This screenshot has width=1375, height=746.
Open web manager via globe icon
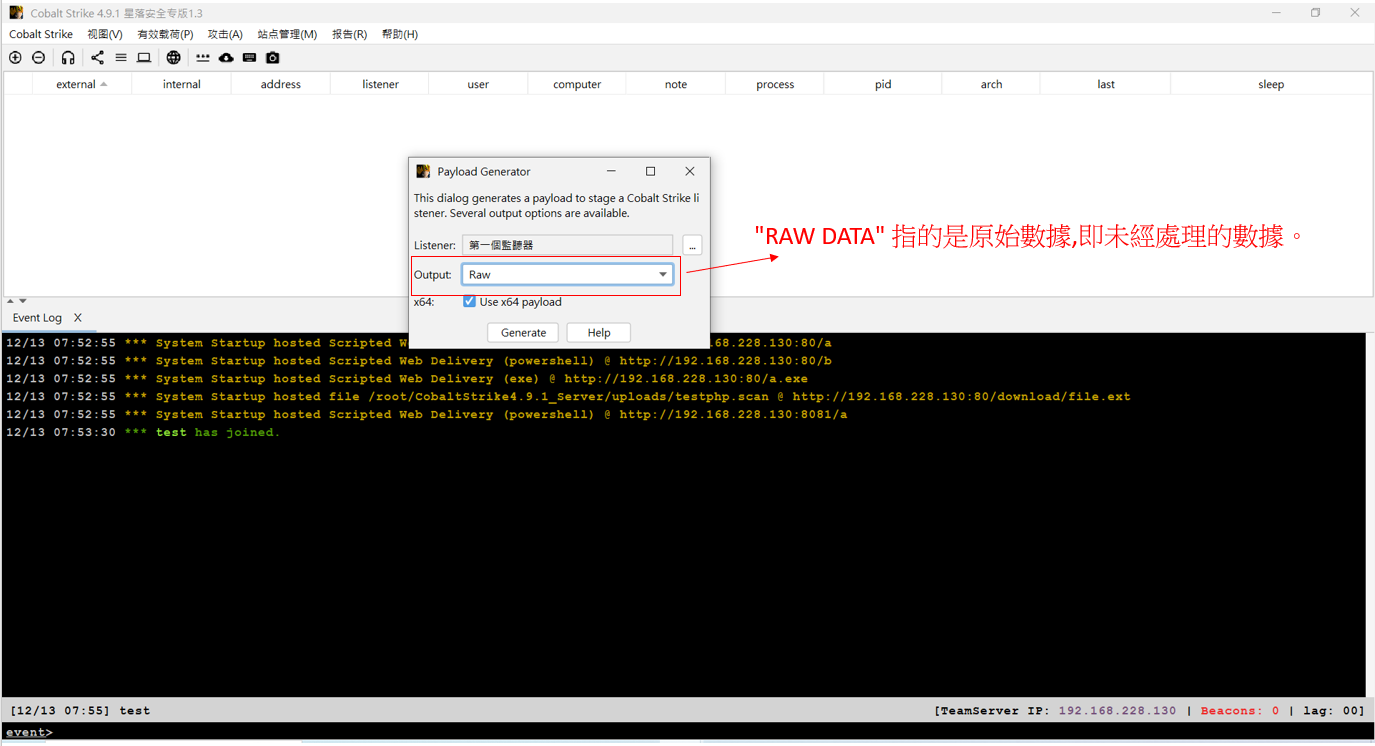[174, 58]
